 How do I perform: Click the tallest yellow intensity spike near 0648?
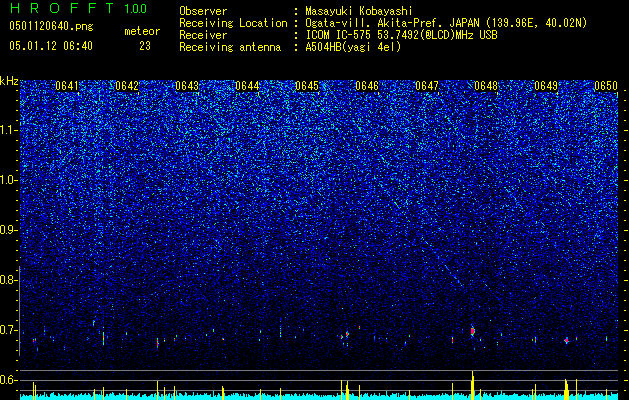pos(473,385)
